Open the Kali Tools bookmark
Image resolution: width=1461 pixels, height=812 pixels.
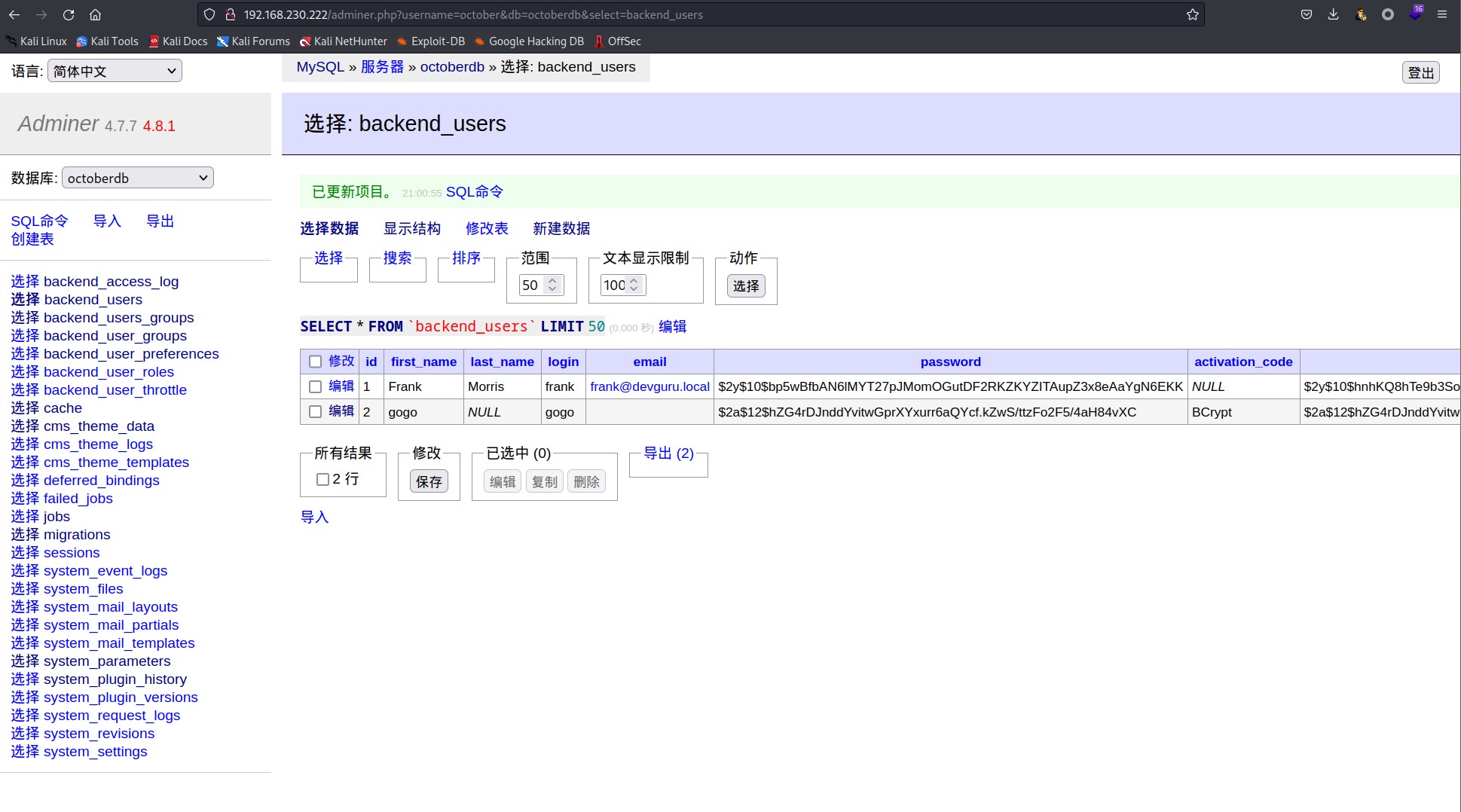107,41
